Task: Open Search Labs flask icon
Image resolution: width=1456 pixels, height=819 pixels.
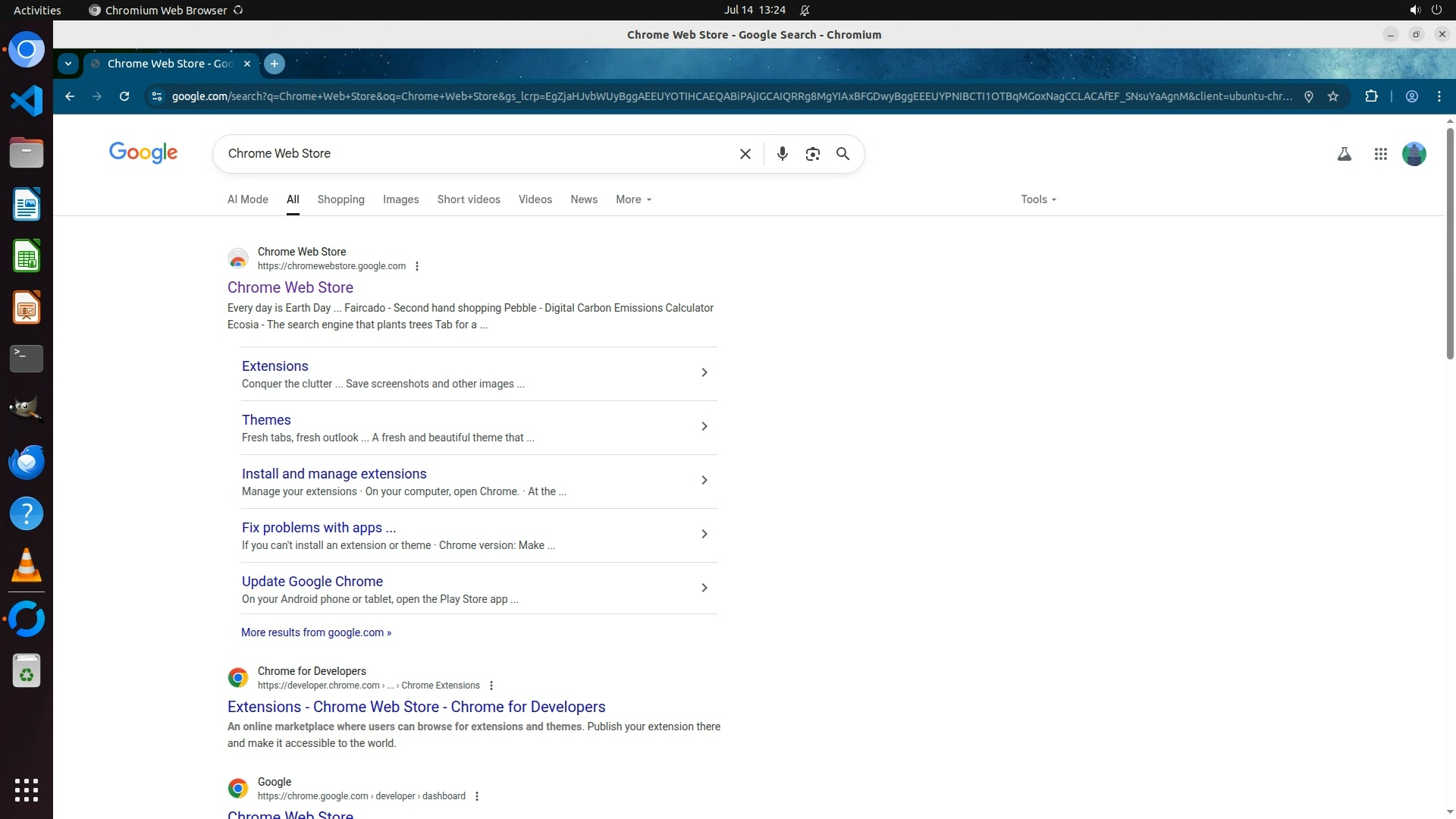Action: [1344, 154]
